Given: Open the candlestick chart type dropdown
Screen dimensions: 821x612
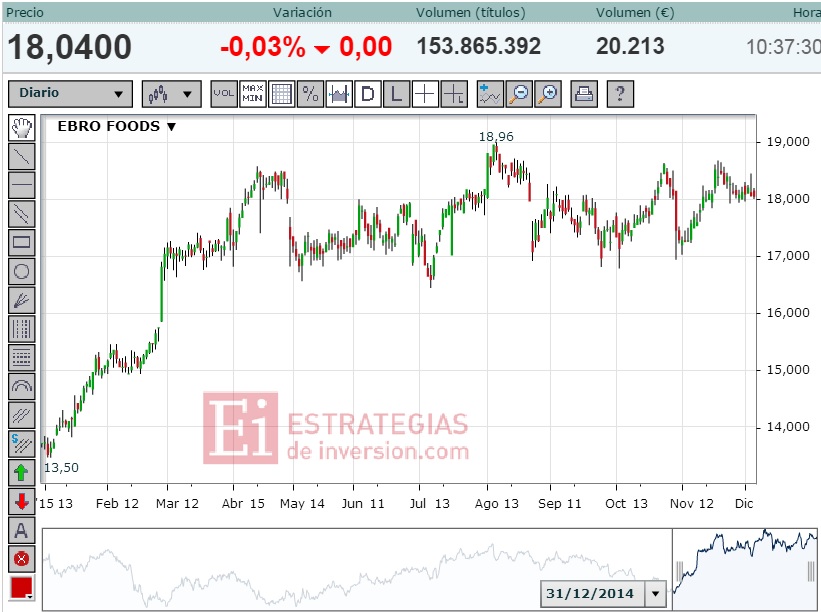Looking at the screenshot, I should click(172, 94).
